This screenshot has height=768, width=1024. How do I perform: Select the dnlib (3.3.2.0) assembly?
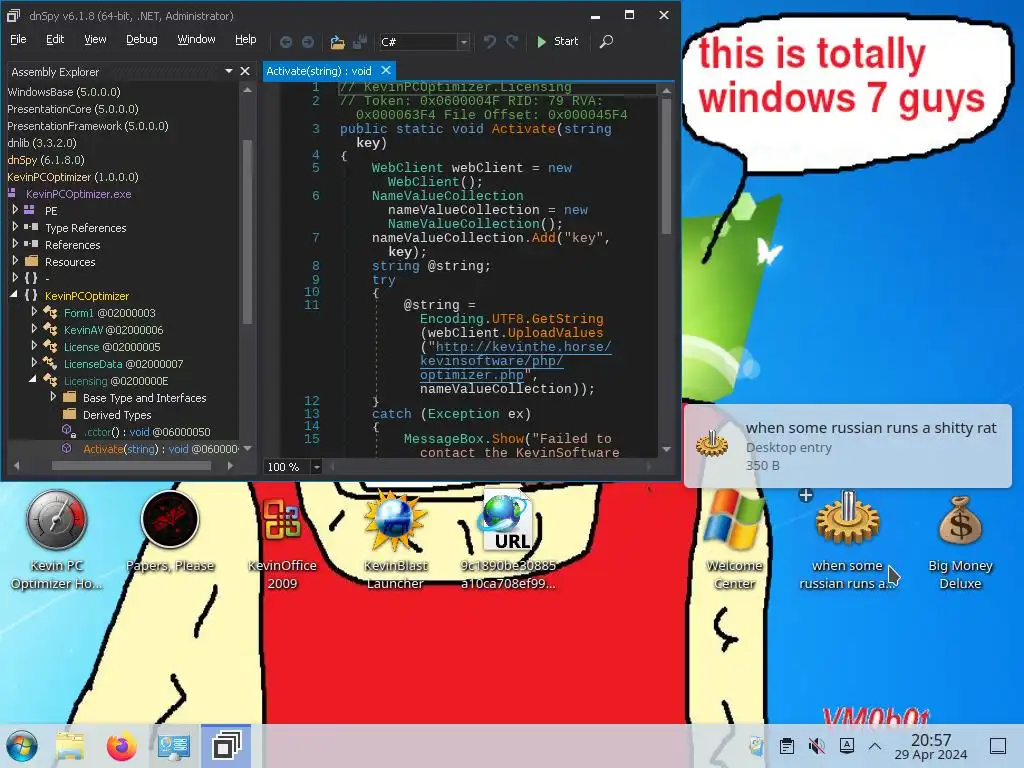42,142
